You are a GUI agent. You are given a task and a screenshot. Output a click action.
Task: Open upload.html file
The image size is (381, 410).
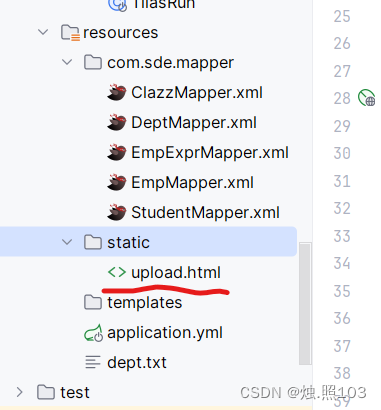click(x=176, y=273)
